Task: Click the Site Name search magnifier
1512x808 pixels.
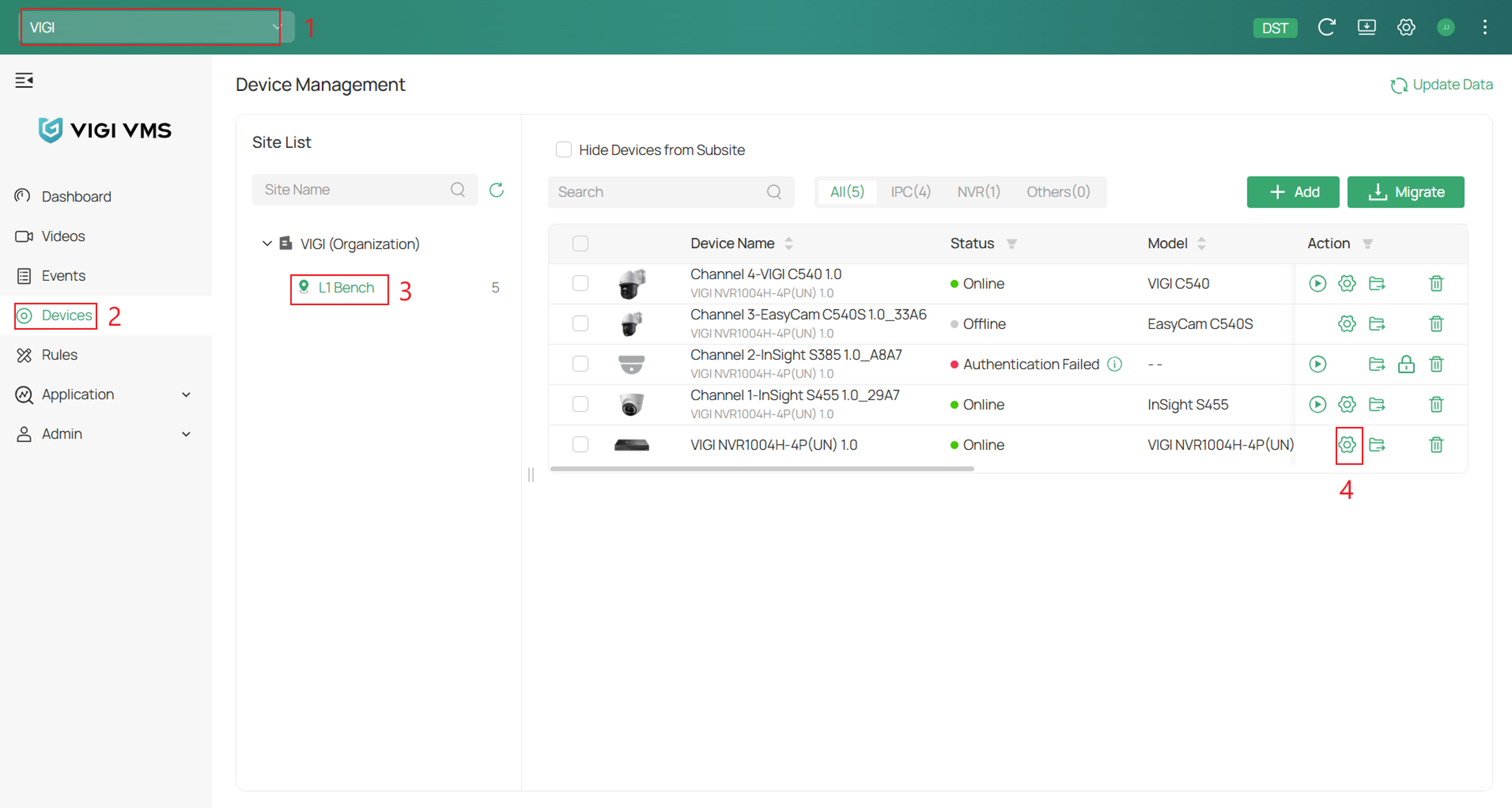Action: pos(458,190)
